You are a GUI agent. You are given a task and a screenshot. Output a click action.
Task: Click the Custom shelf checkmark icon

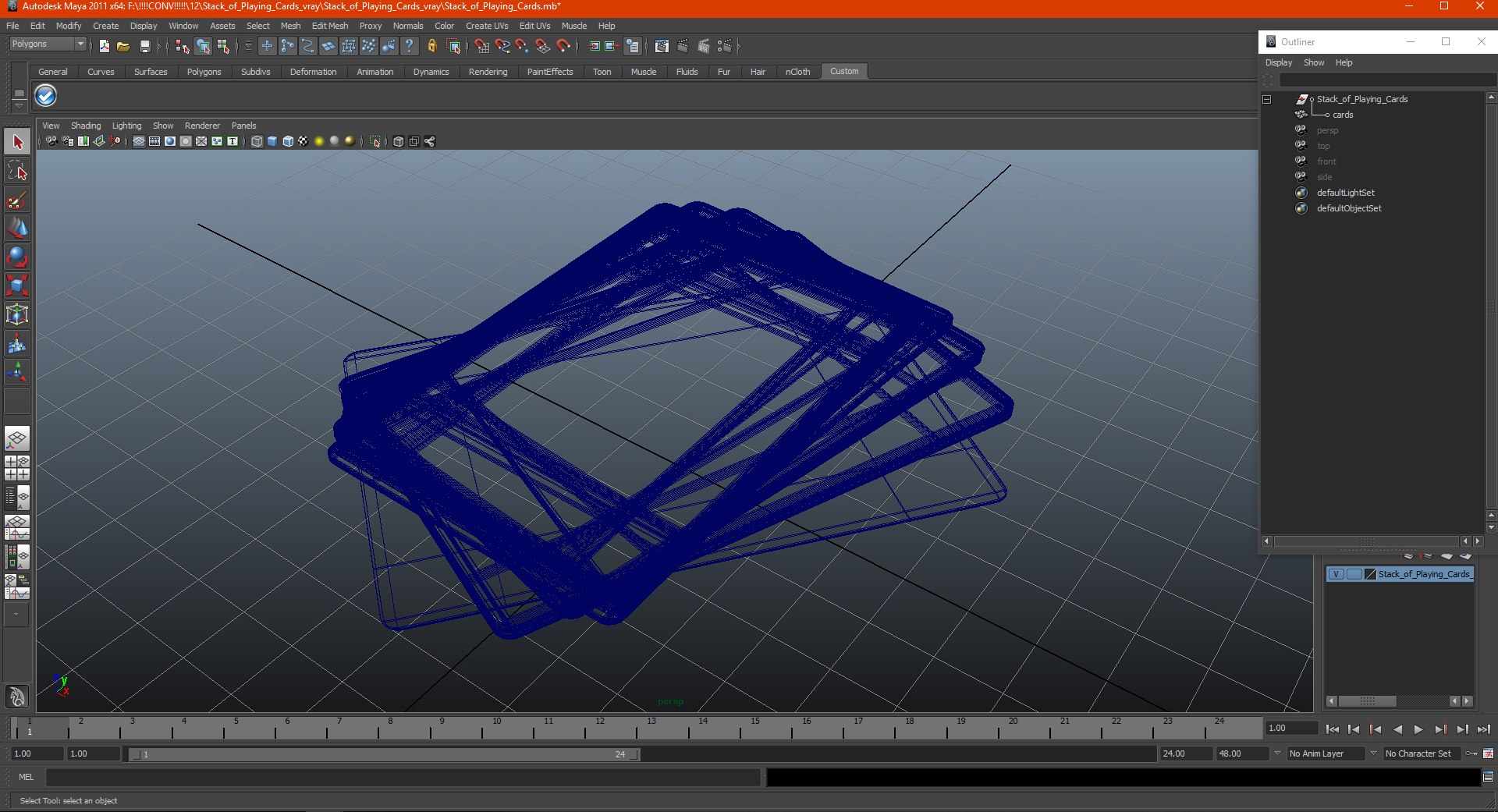pyautogui.click(x=46, y=96)
